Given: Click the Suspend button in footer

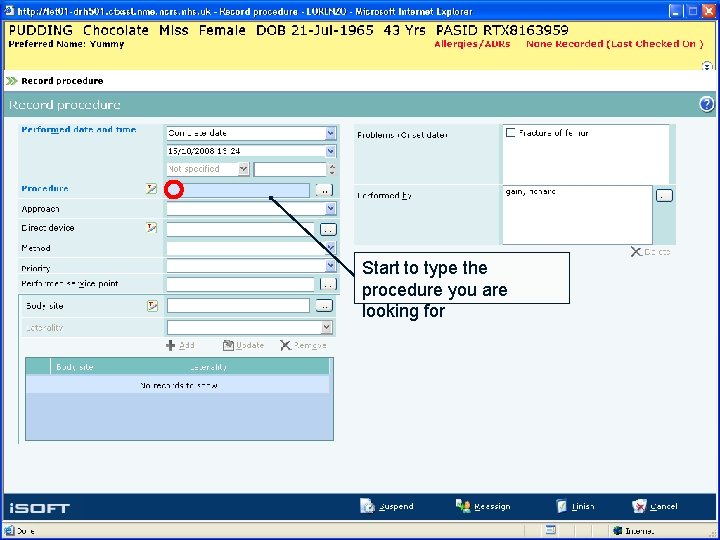Looking at the screenshot, I should coord(387,506).
